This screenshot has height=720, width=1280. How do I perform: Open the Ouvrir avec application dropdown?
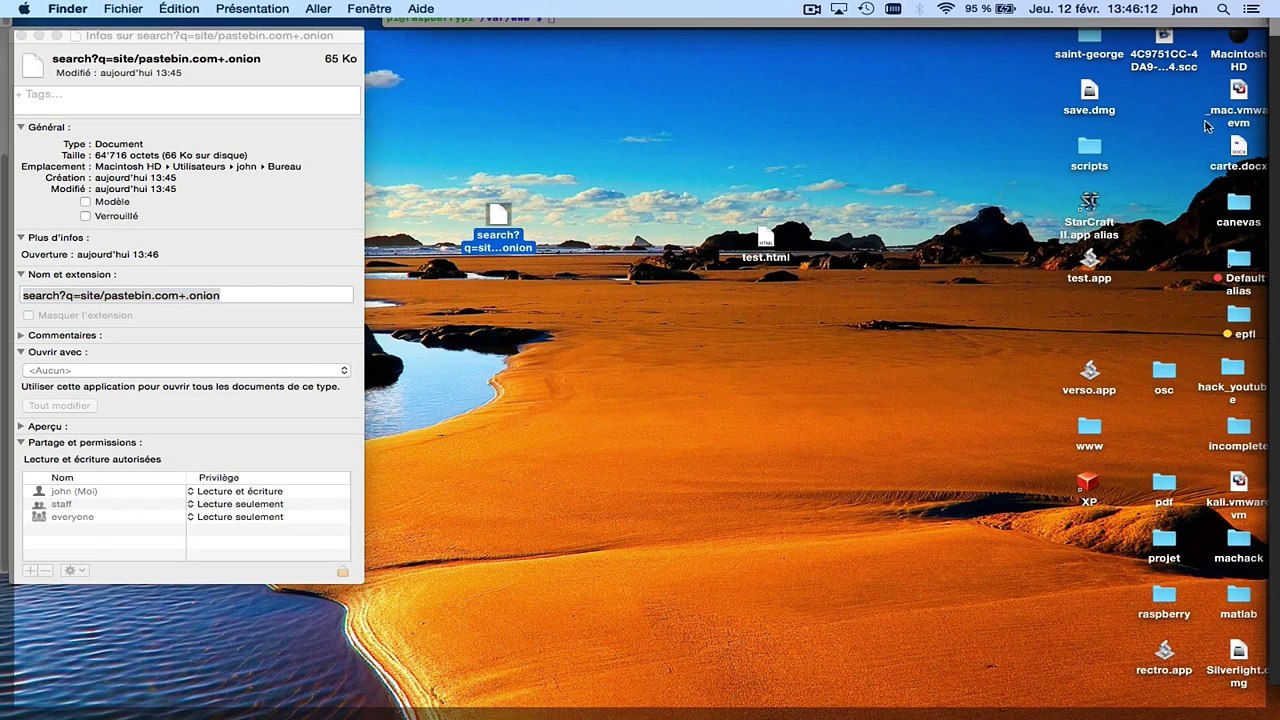(186, 370)
